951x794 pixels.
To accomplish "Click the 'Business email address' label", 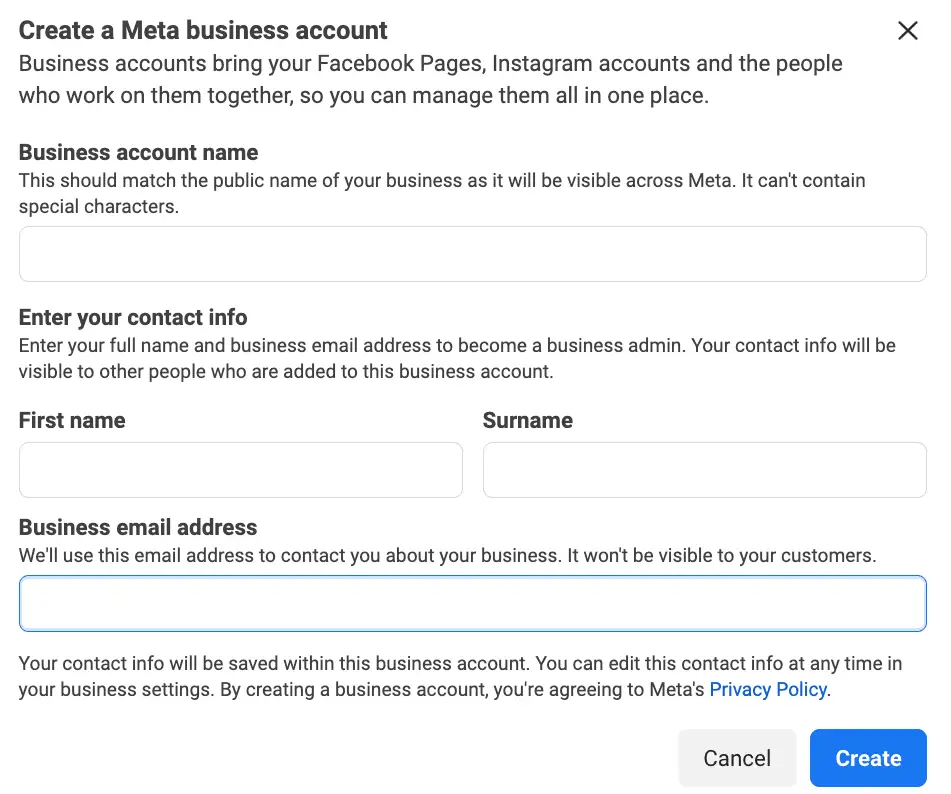I will pyautogui.click(x=138, y=527).
